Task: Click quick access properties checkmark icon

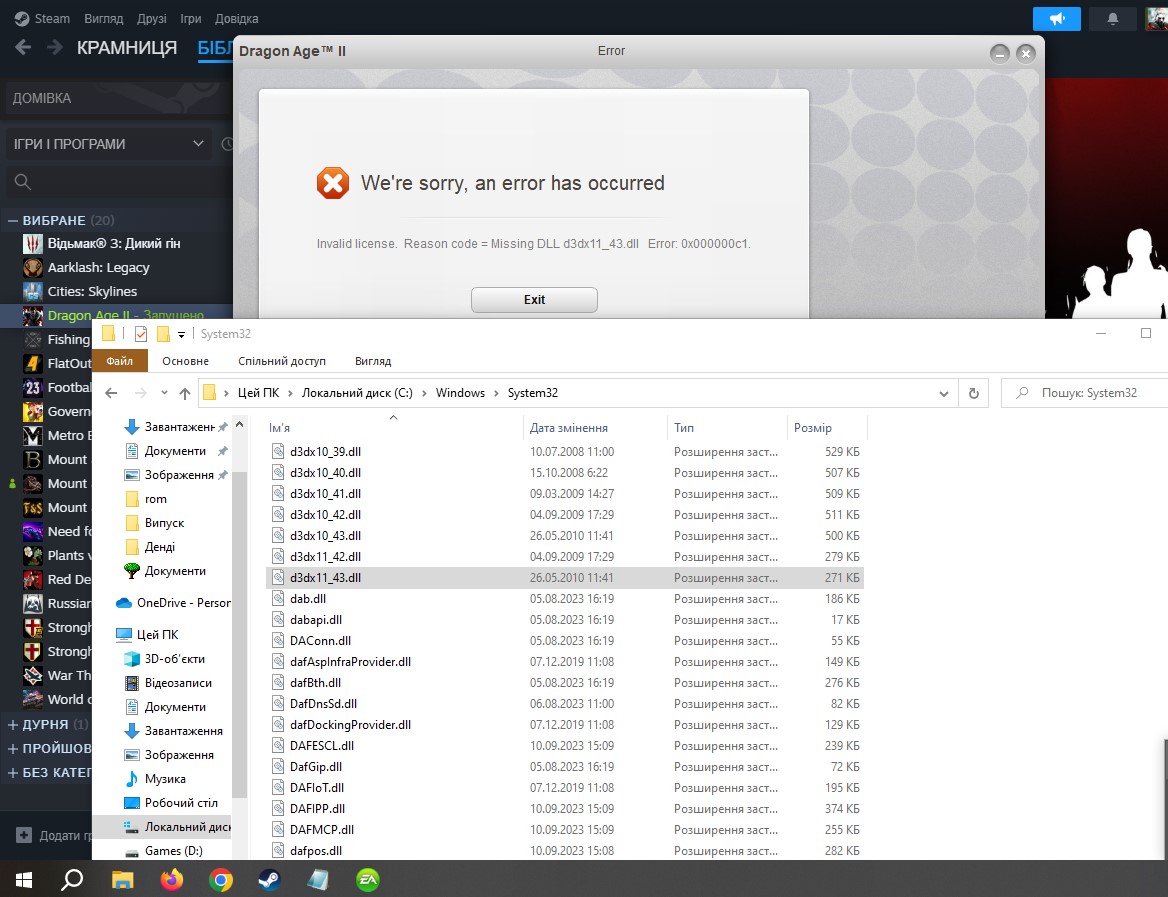Action: point(141,334)
